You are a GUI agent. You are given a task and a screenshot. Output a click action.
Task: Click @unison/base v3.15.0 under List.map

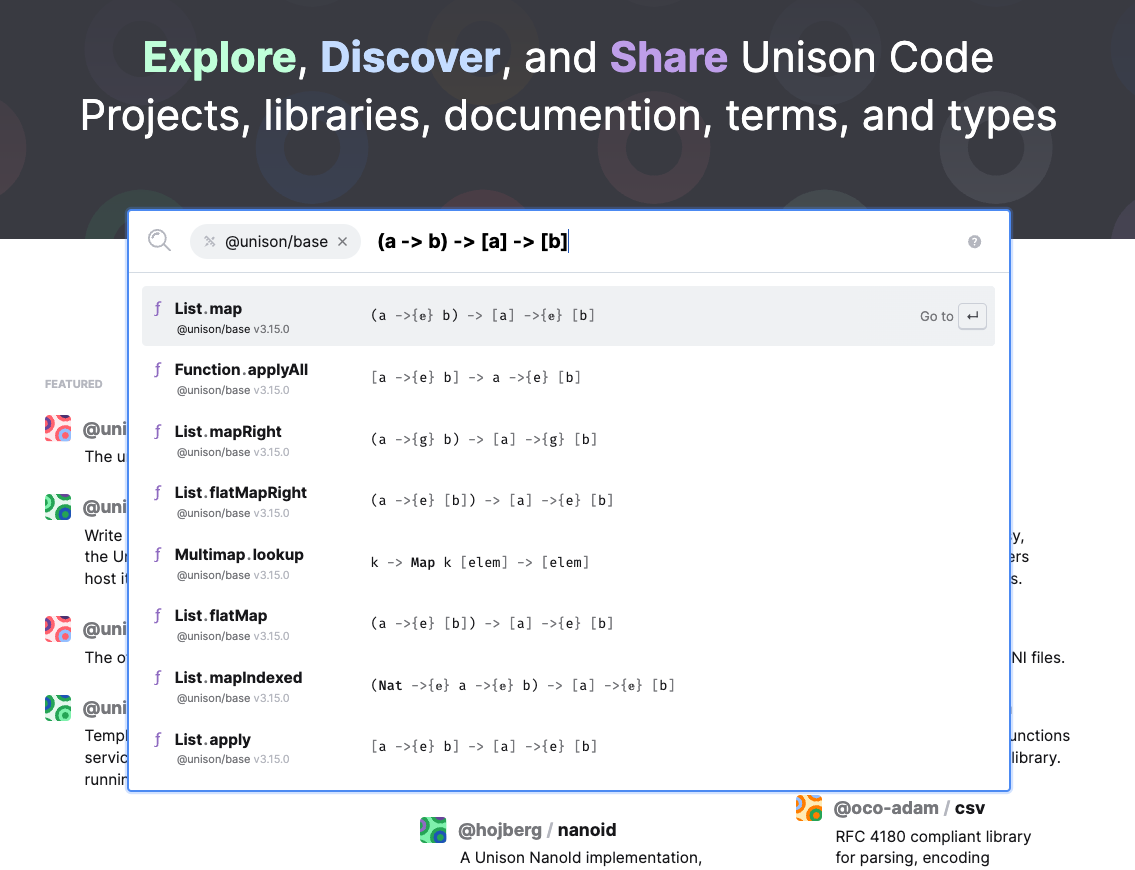233,329
